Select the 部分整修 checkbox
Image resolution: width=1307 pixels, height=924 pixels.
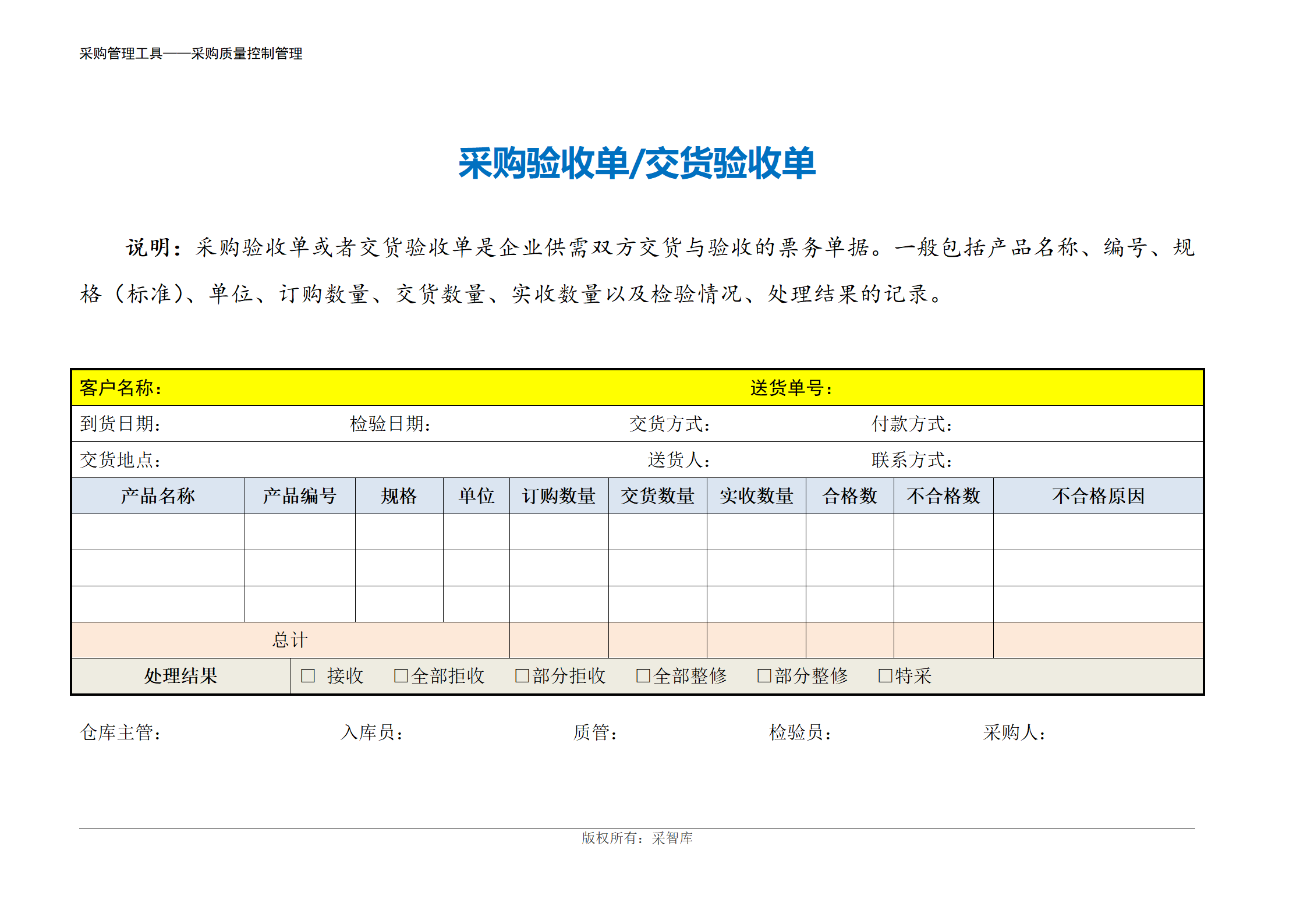coord(764,675)
